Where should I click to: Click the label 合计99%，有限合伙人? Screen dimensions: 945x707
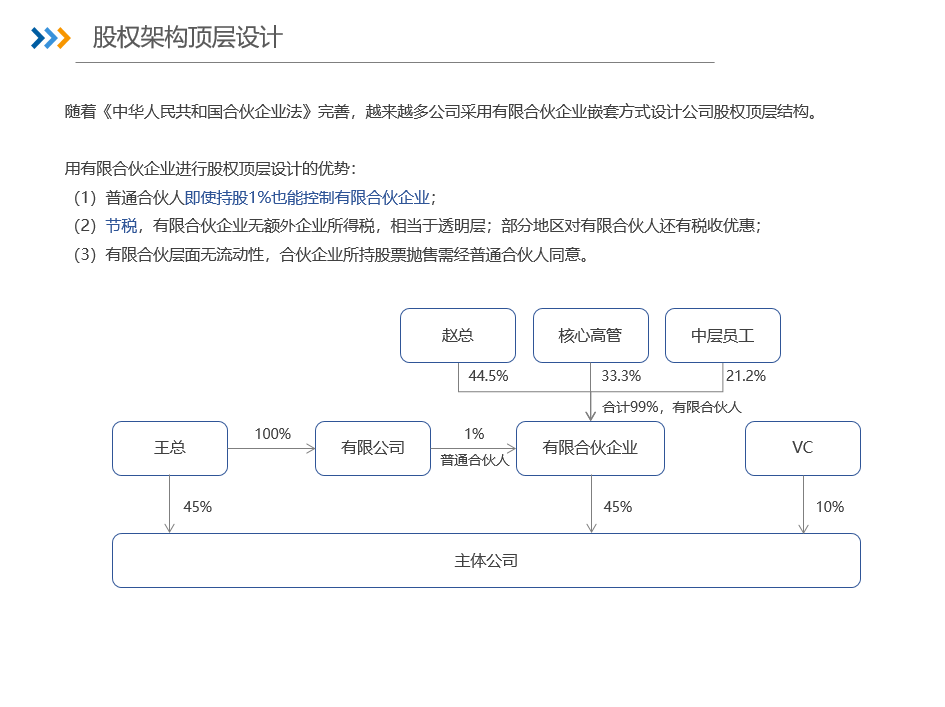[x=671, y=407]
